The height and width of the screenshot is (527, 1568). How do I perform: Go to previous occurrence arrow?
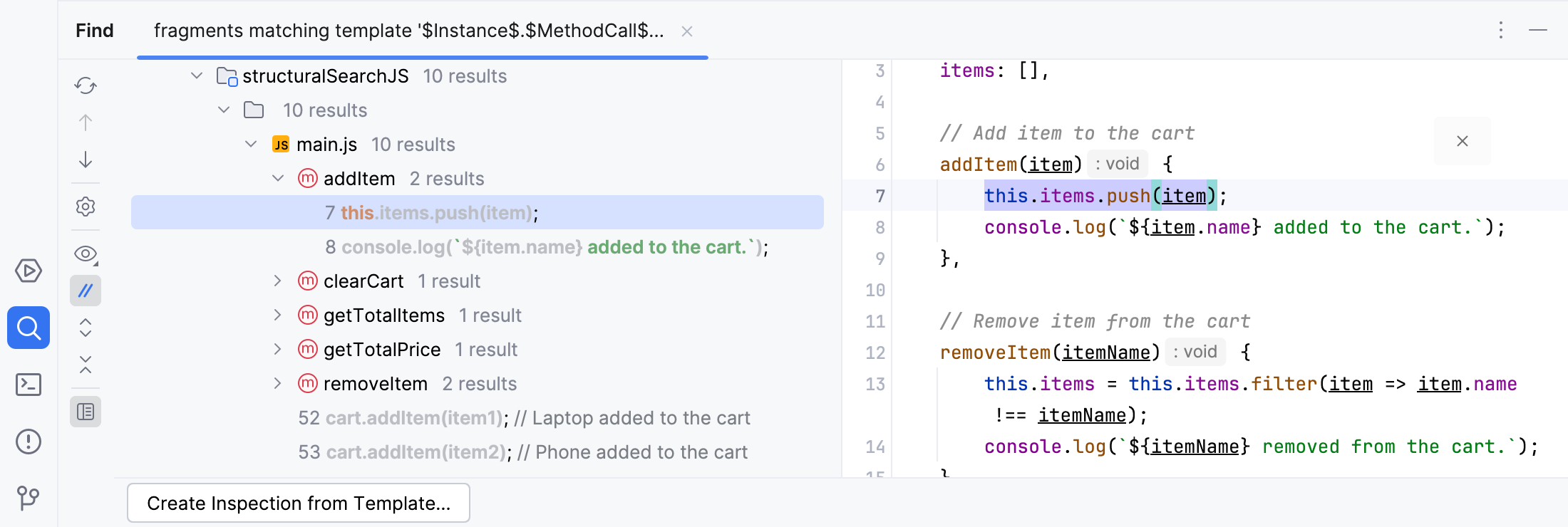pos(86,122)
